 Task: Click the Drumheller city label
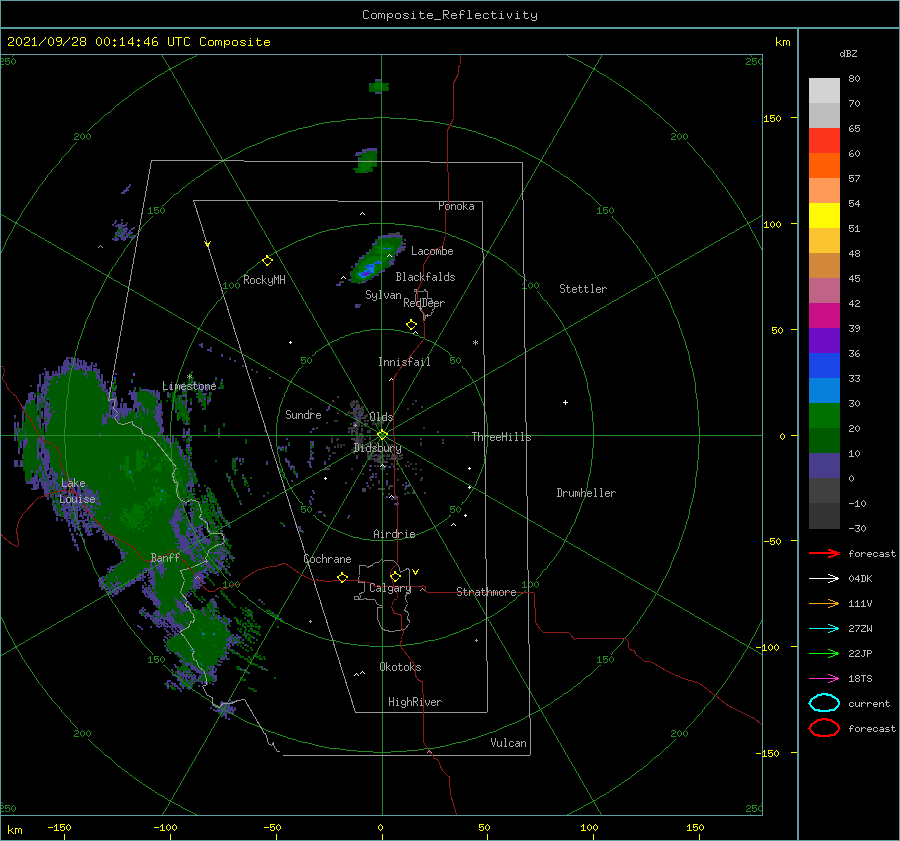[586, 493]
